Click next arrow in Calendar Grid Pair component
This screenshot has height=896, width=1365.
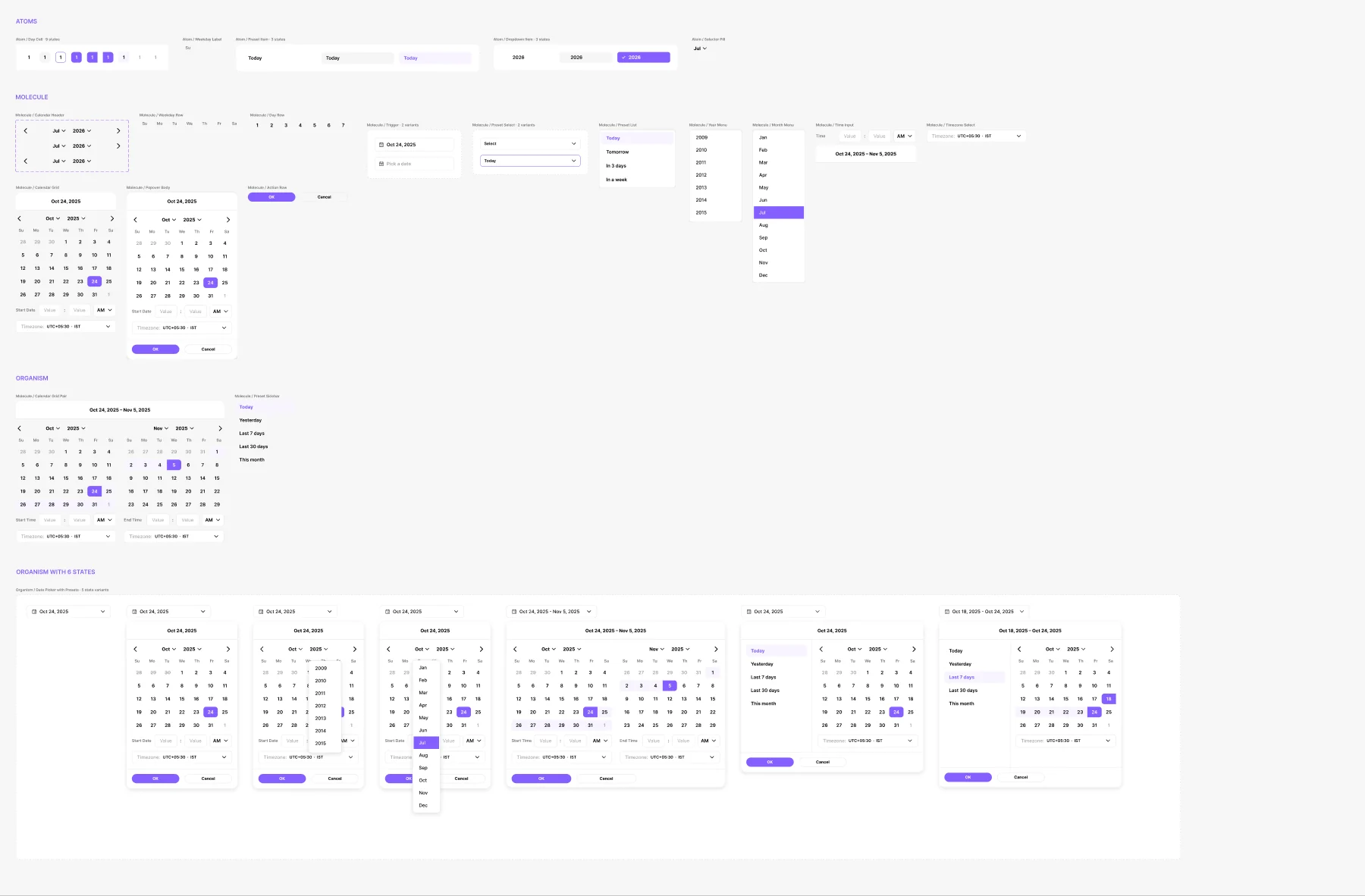(x=221, y=428)
